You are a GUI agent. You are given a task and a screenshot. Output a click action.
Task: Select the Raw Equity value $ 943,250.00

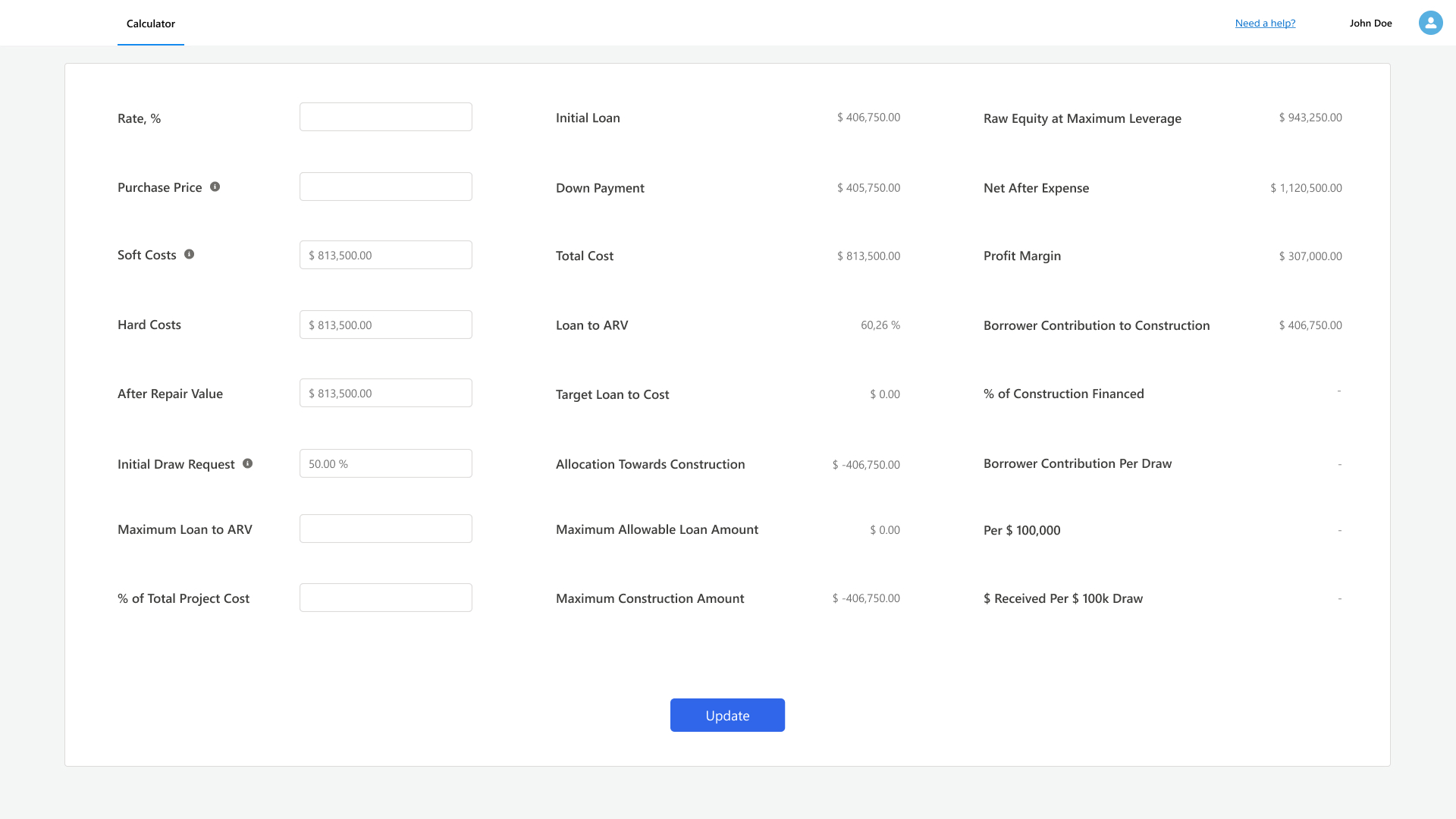tap(1310, 118)
